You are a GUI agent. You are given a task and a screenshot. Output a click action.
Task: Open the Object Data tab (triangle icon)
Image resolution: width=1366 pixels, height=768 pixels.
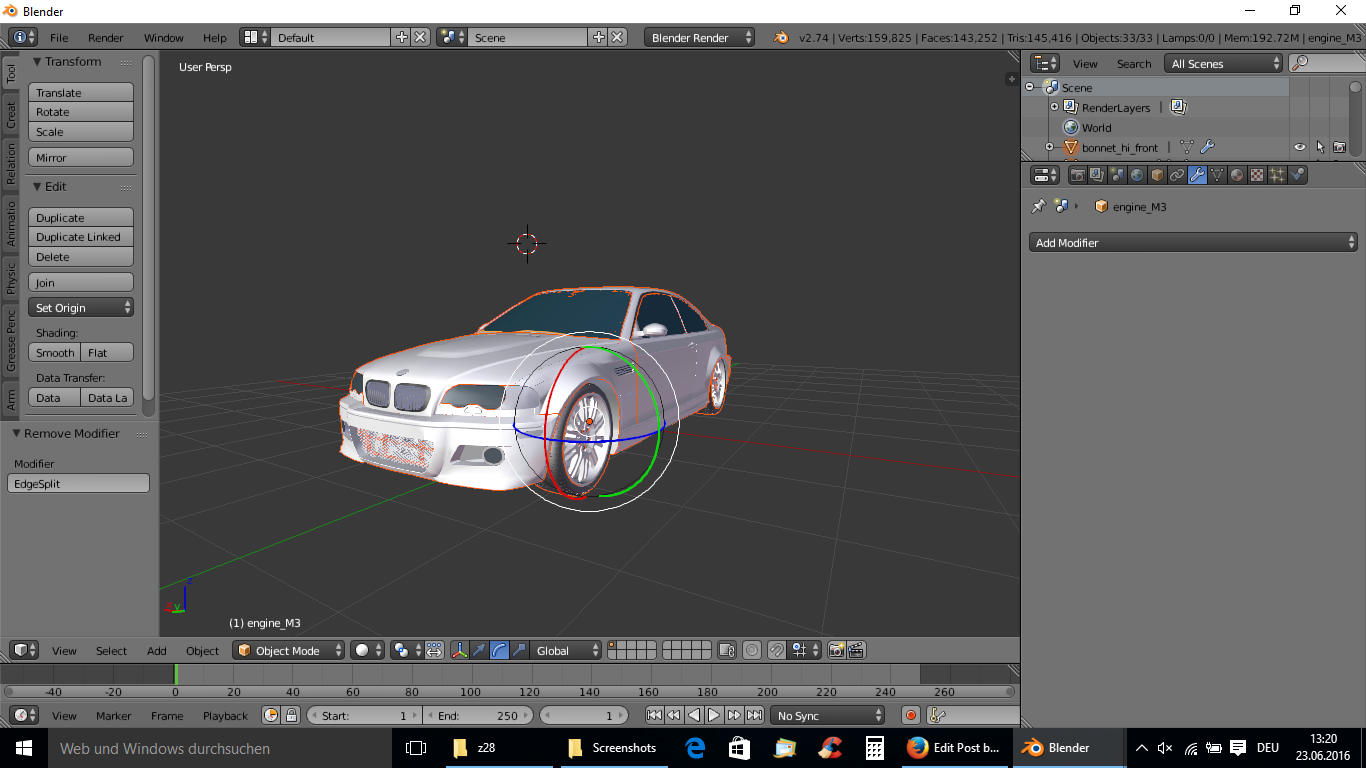pos(1217,175)
